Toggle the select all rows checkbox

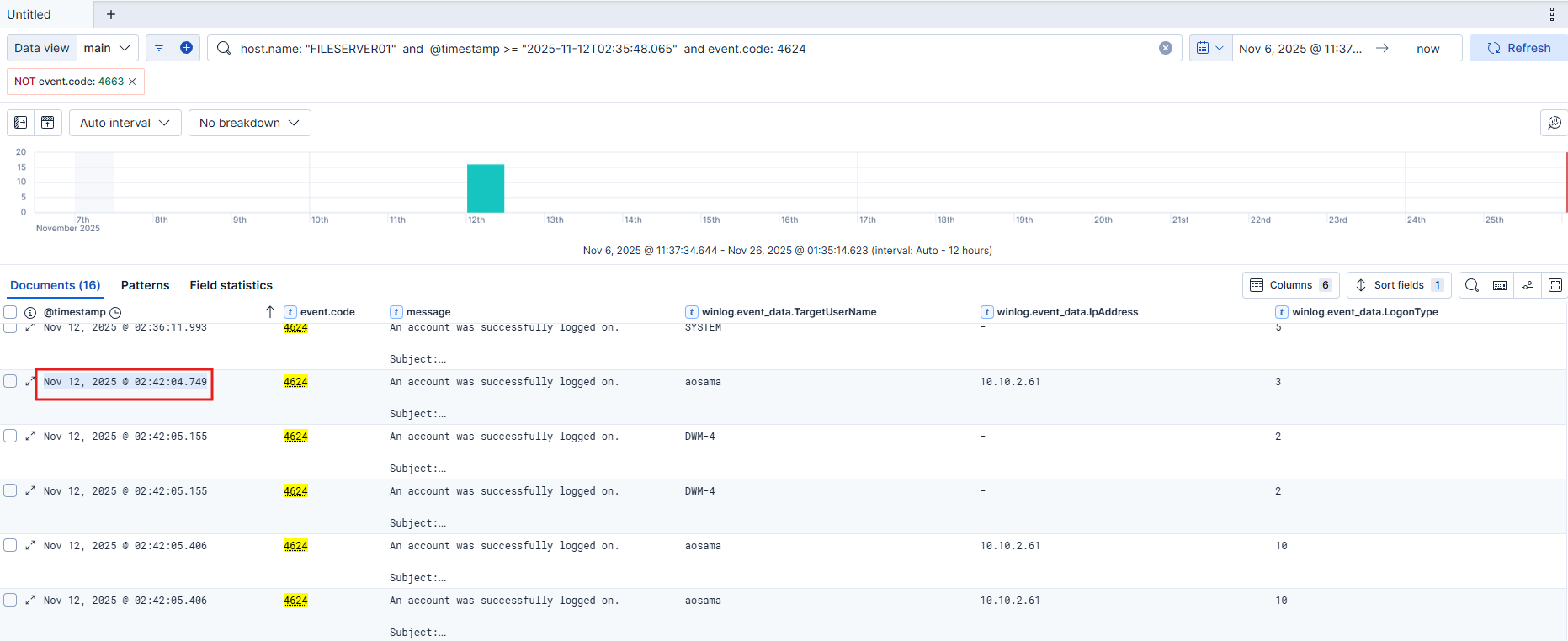pos(10,312)
